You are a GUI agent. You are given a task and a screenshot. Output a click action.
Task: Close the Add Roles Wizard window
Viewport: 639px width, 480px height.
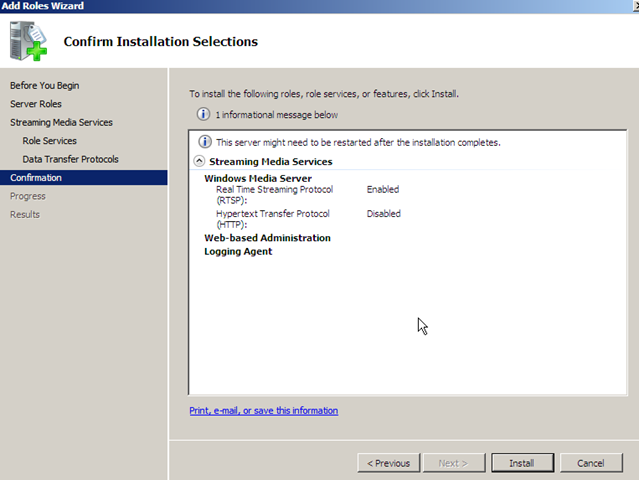coord(635,6)
